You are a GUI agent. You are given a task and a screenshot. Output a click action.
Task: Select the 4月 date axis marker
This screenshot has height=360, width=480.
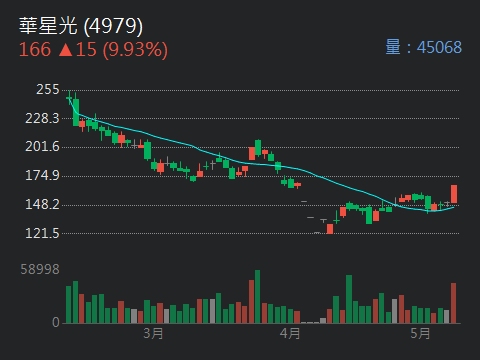click(x=290, y=333)
